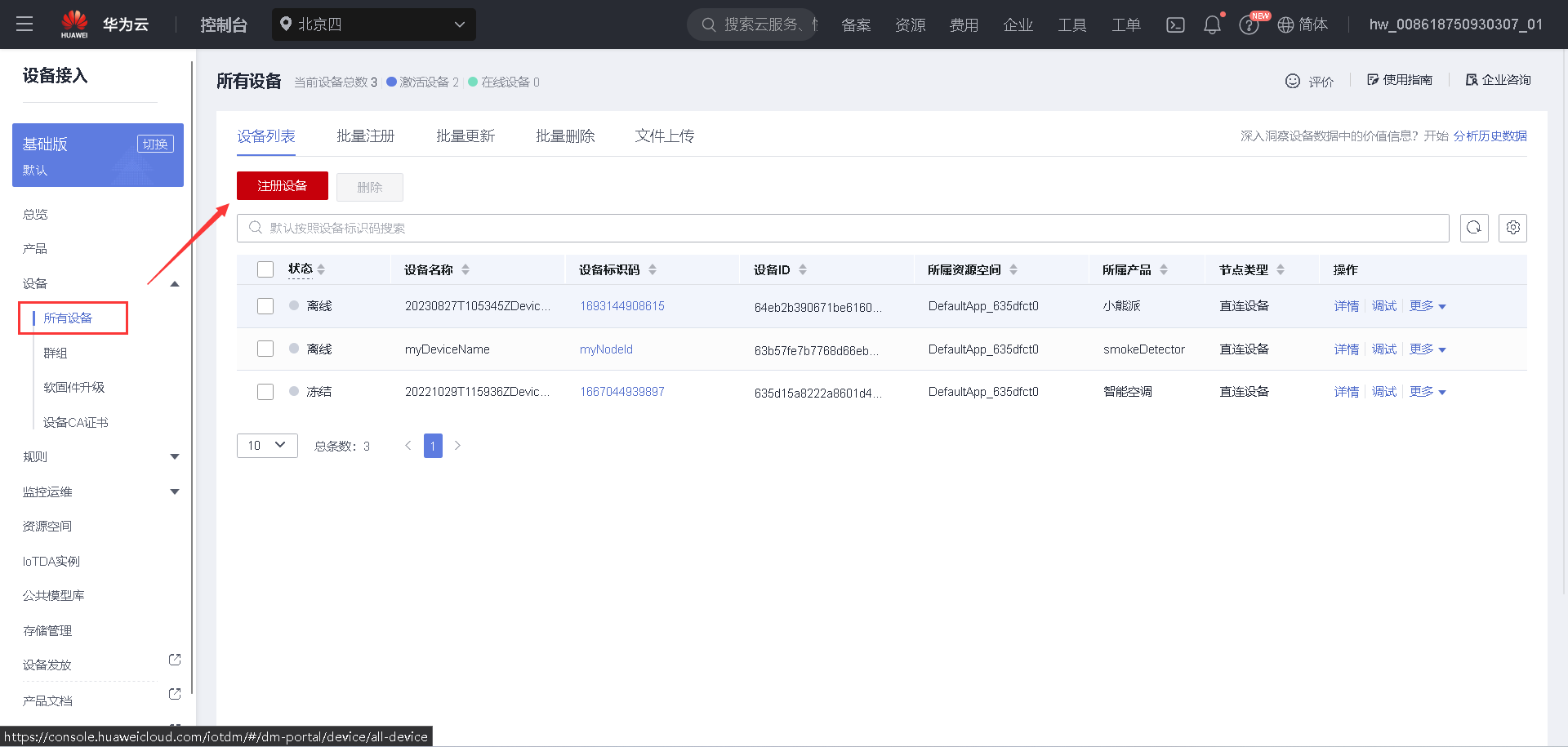Refresh the device list with the refresh icon
The height and width of the screenshot is (747, 1568).
click(1474, 228)
